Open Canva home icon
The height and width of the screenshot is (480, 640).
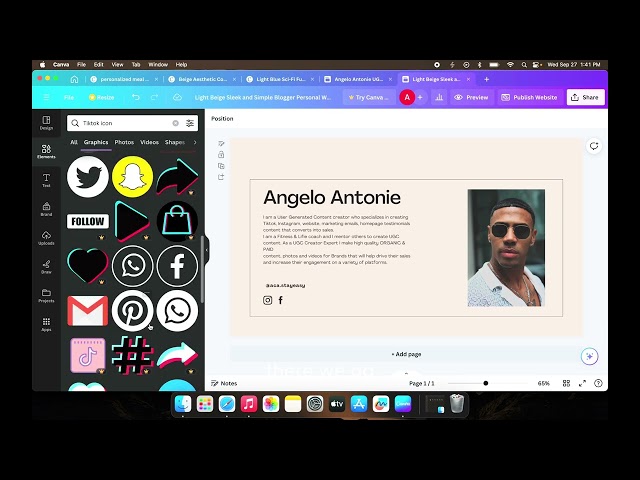74,79
